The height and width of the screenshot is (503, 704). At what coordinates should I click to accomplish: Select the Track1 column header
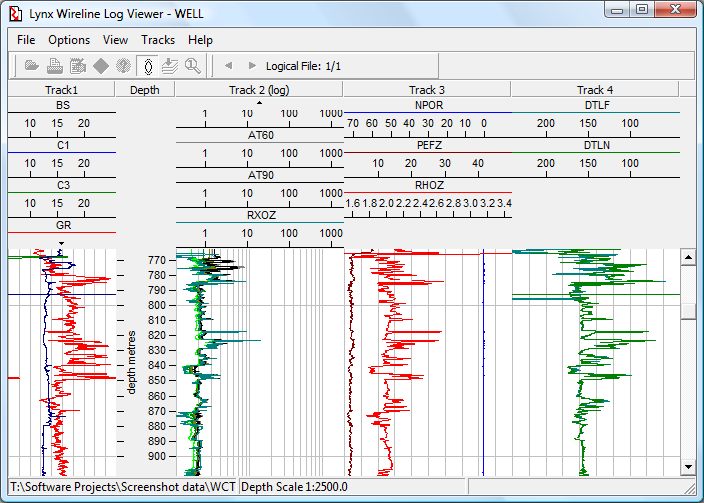point(62,90)
